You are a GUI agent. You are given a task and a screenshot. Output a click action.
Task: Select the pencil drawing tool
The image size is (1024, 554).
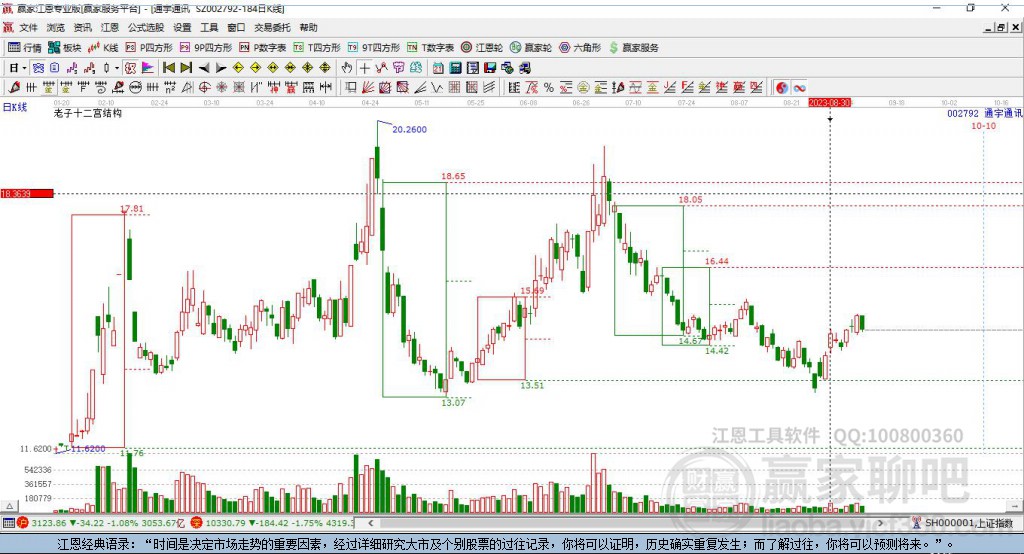pos(14,88)
